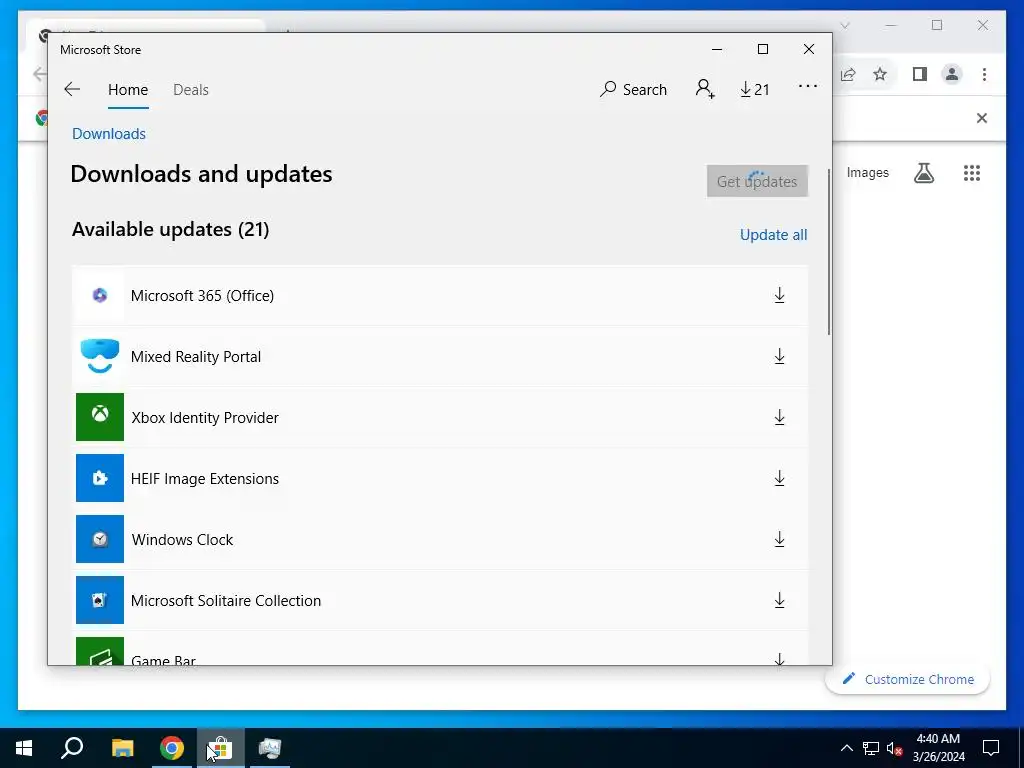1024x768 pixels.
Task: Open Search Labs flask icon in Chrome
Action: pyautogui.click(x=923, y=172)
